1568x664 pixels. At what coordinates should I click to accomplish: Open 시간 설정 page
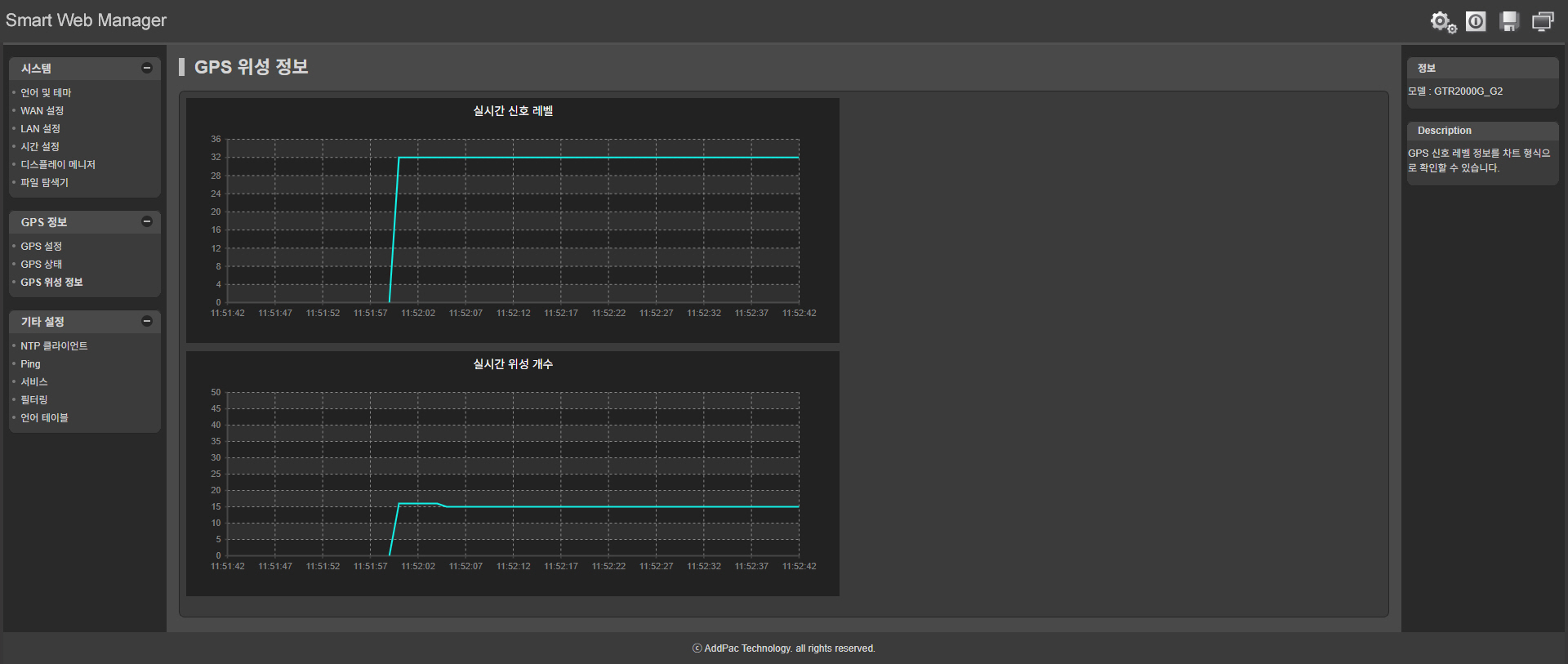[x=40, y=147]
